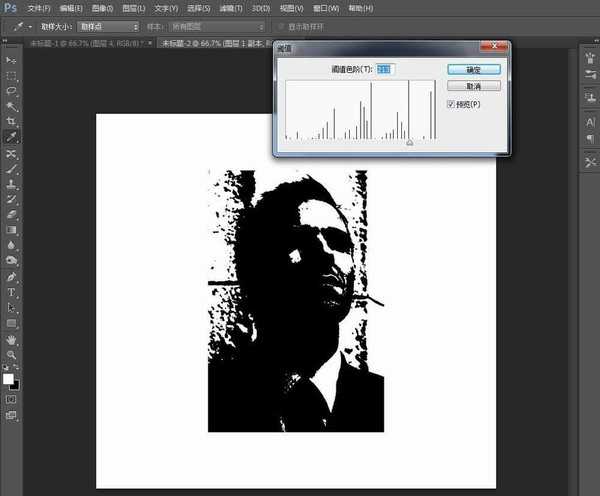
Task: Select the Eyedropper tool in toolbox
Action: (x=12, y=136)
